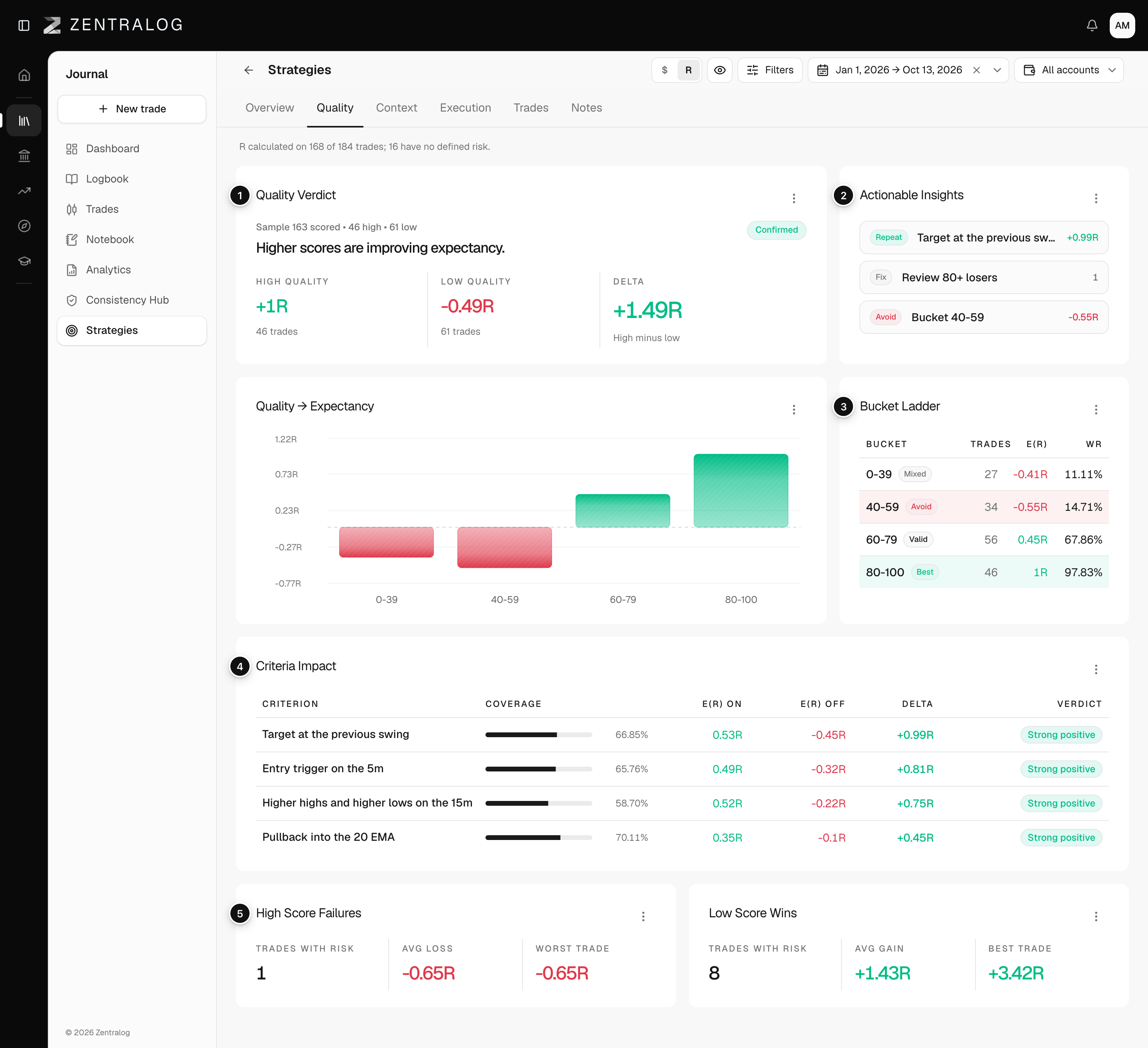Select the 40-59 red bar in chart

(x=505, y=547)
